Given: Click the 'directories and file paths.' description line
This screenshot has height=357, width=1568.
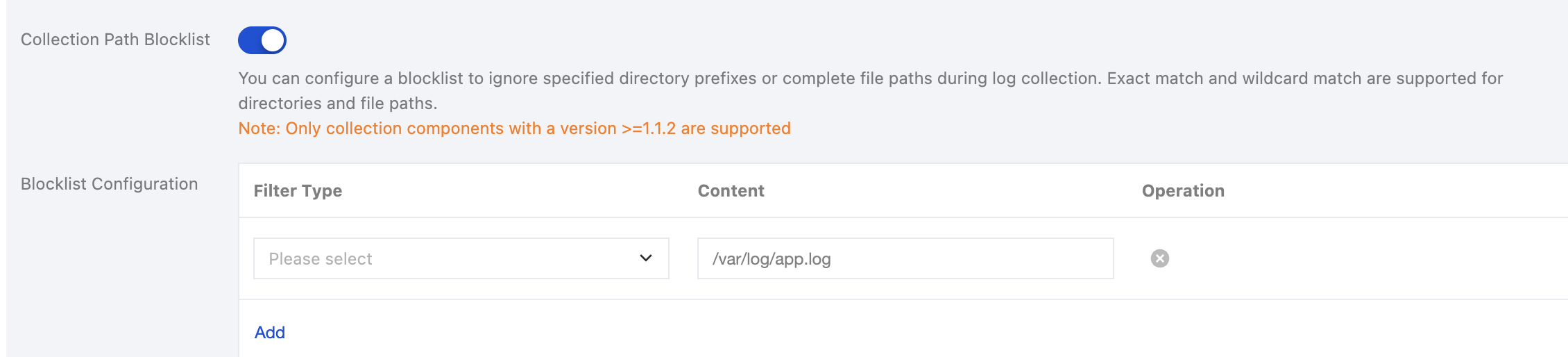Looking at the screenshot, I should point(338,103).
